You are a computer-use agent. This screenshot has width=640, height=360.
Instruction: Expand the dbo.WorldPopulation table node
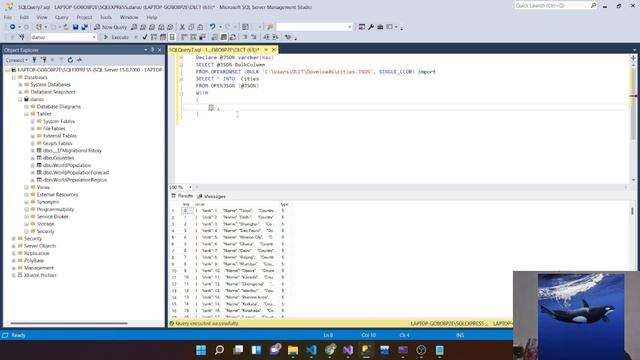coord(33,165)
